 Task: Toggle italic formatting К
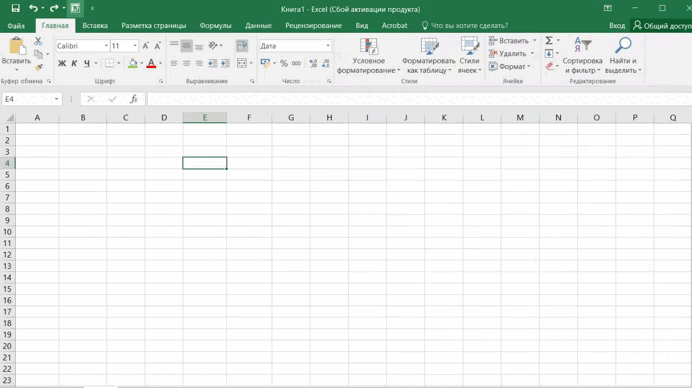click(74, 64)
